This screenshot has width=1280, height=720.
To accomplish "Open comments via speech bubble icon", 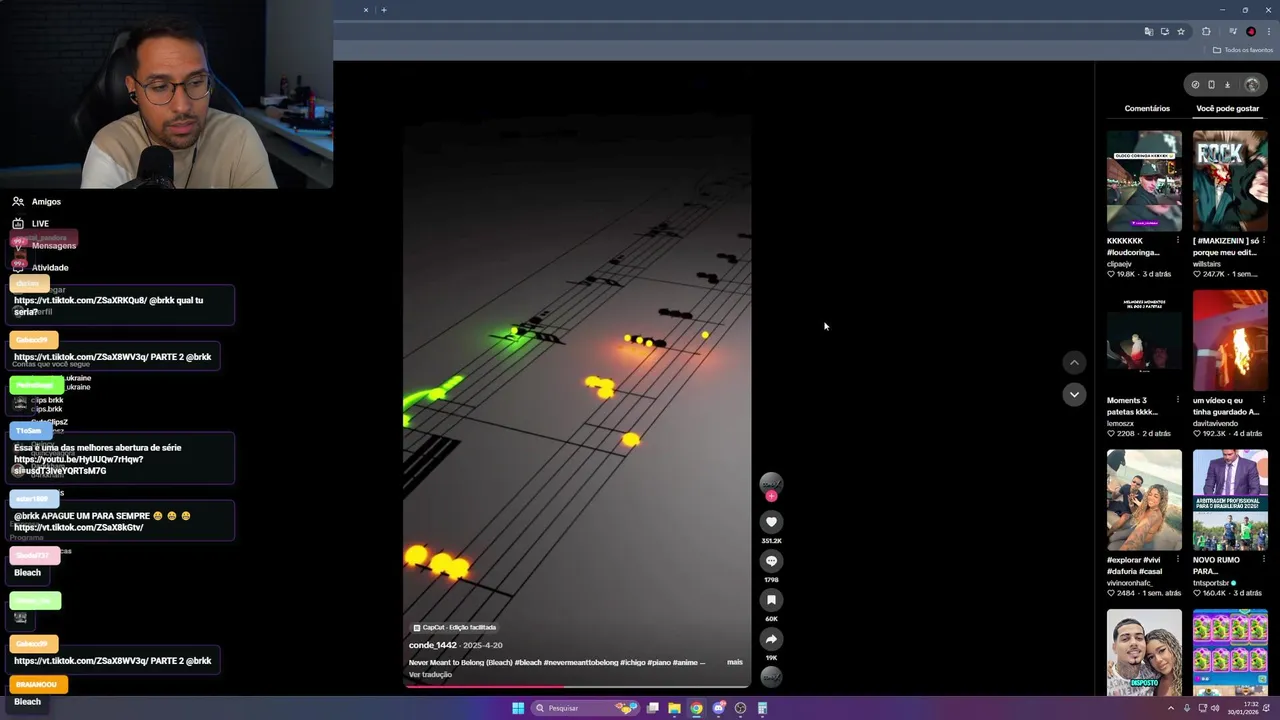I will 771,561.
